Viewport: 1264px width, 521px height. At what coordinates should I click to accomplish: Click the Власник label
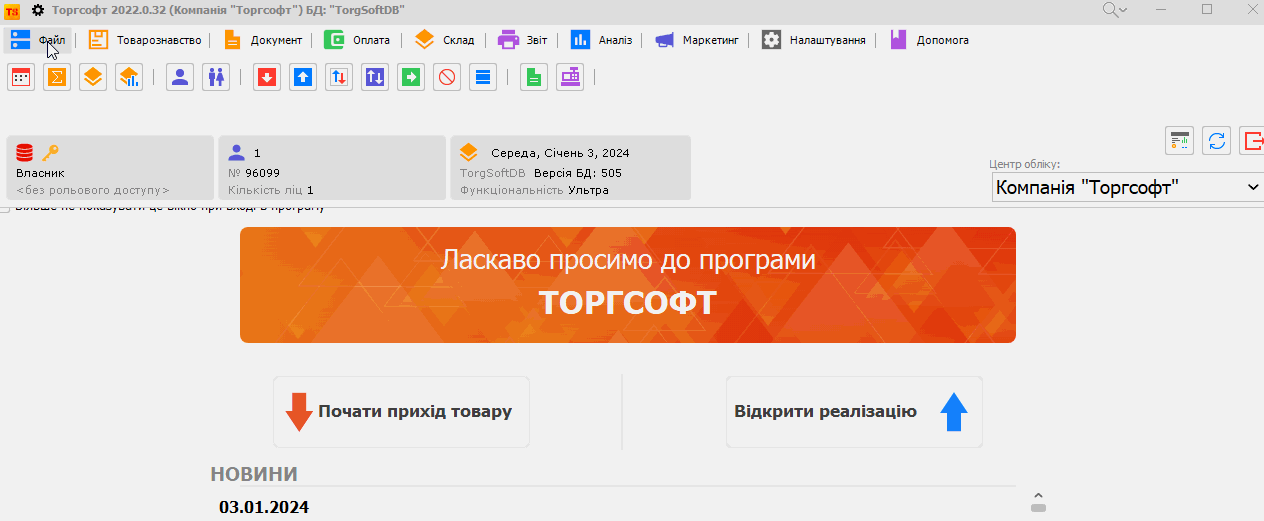pyautogui.click(x=40, y=173)
